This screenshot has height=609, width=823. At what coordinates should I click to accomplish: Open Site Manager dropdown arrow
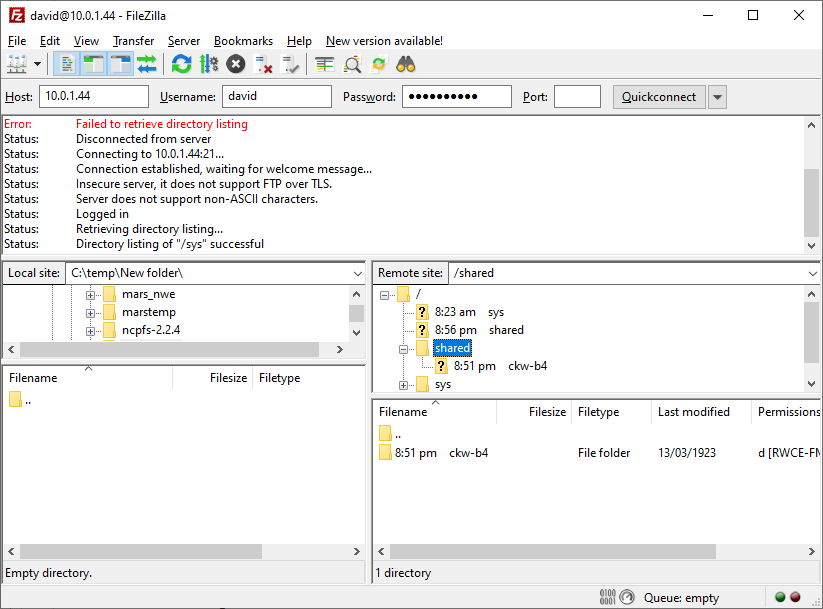coord(37,65)
